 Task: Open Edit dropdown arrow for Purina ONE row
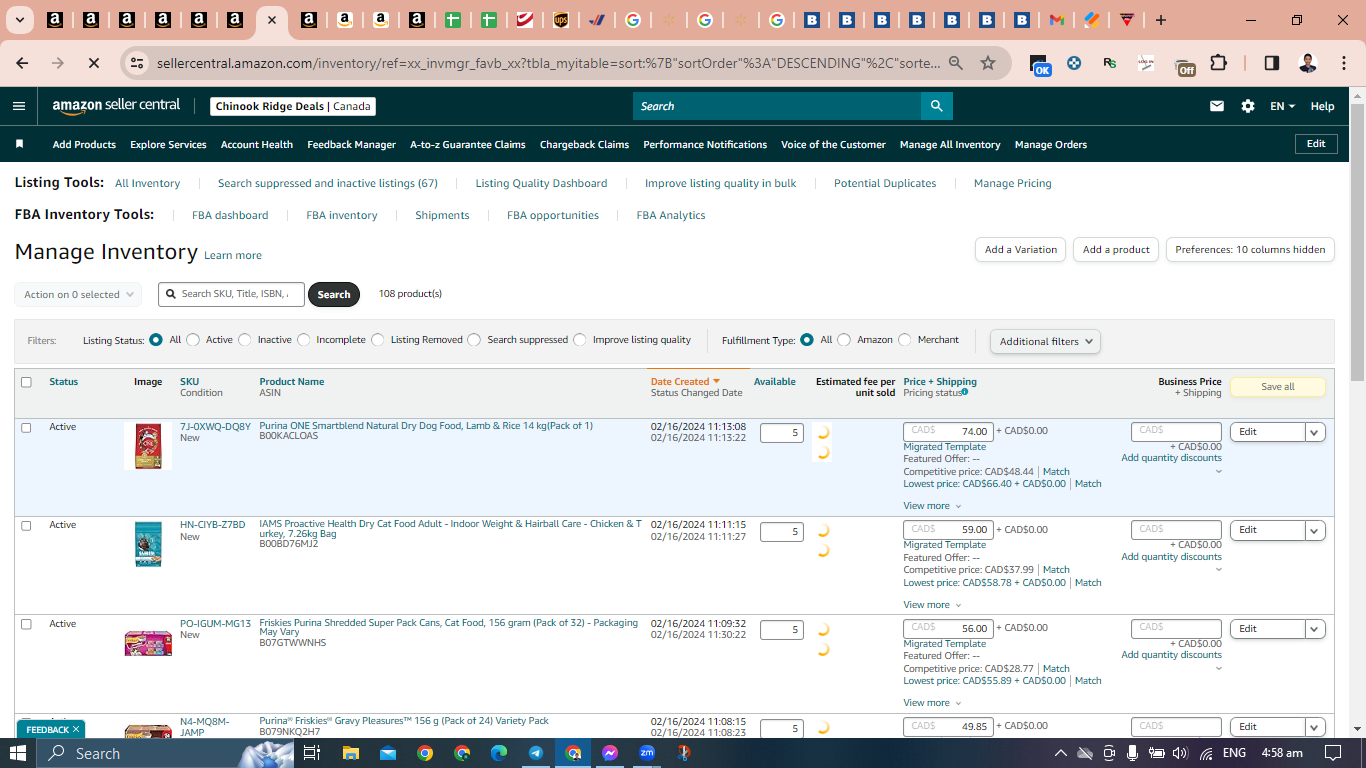[1315, 432]
